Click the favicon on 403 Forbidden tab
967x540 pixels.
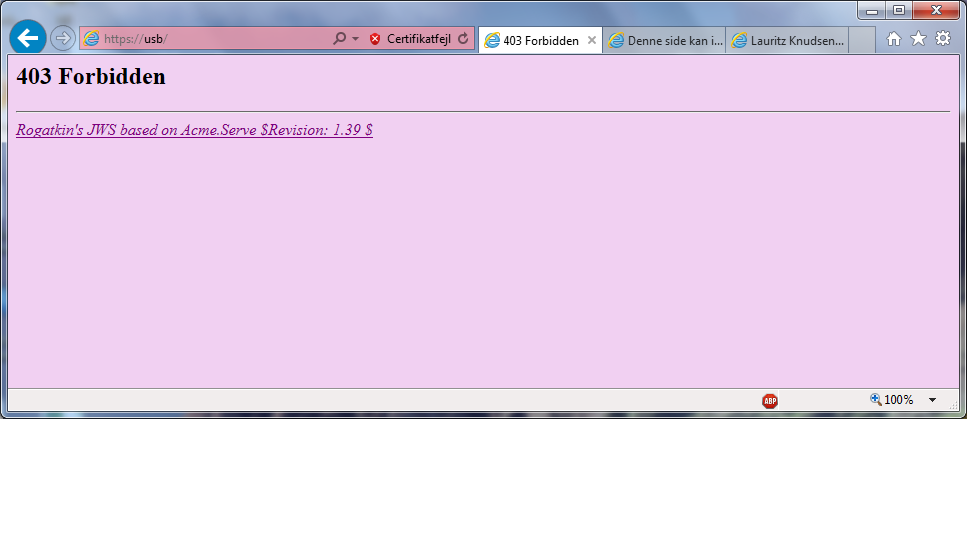click(x=492, y=41)
